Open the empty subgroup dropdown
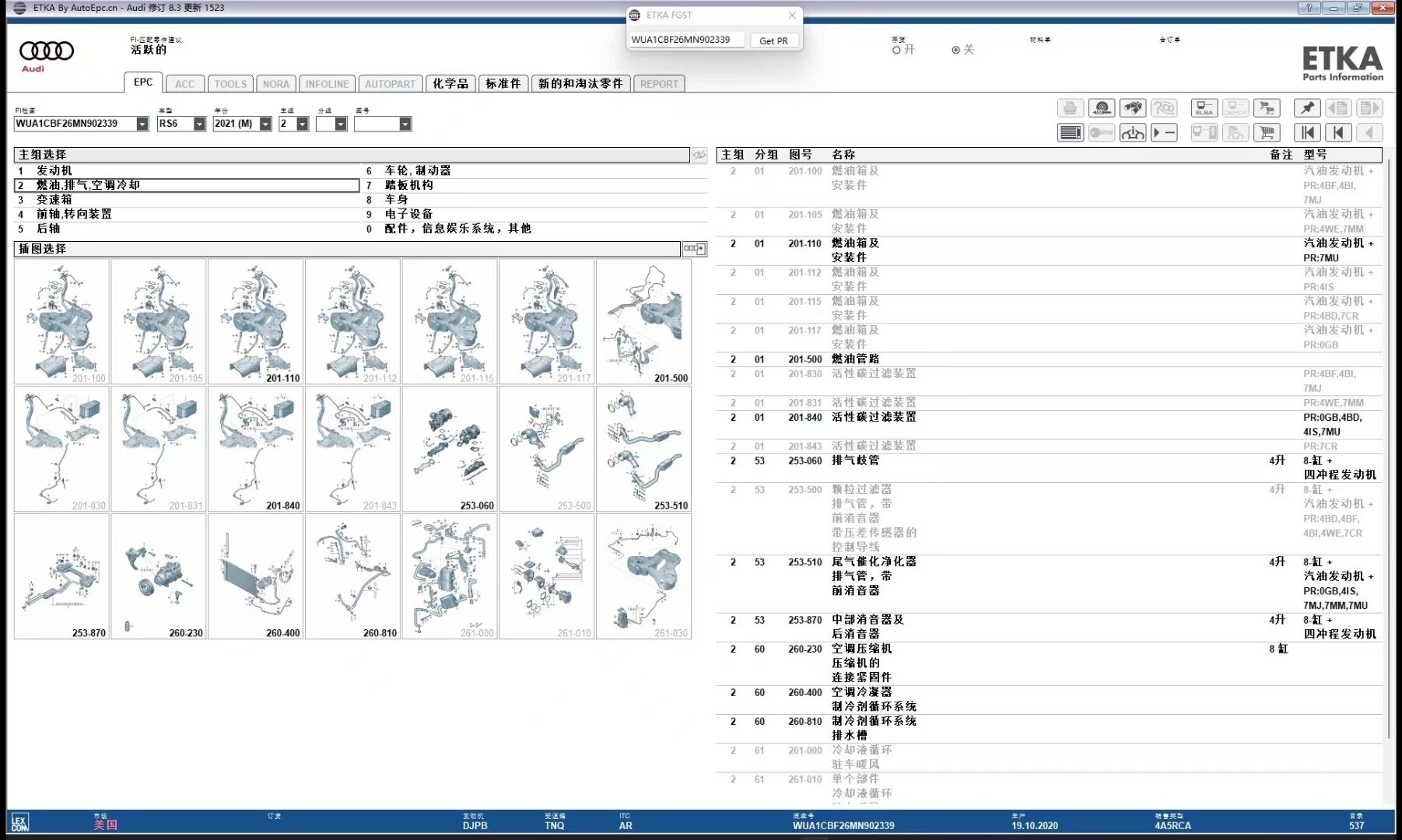The width and height of the screenshot is (1402, 840). (341, 124)
